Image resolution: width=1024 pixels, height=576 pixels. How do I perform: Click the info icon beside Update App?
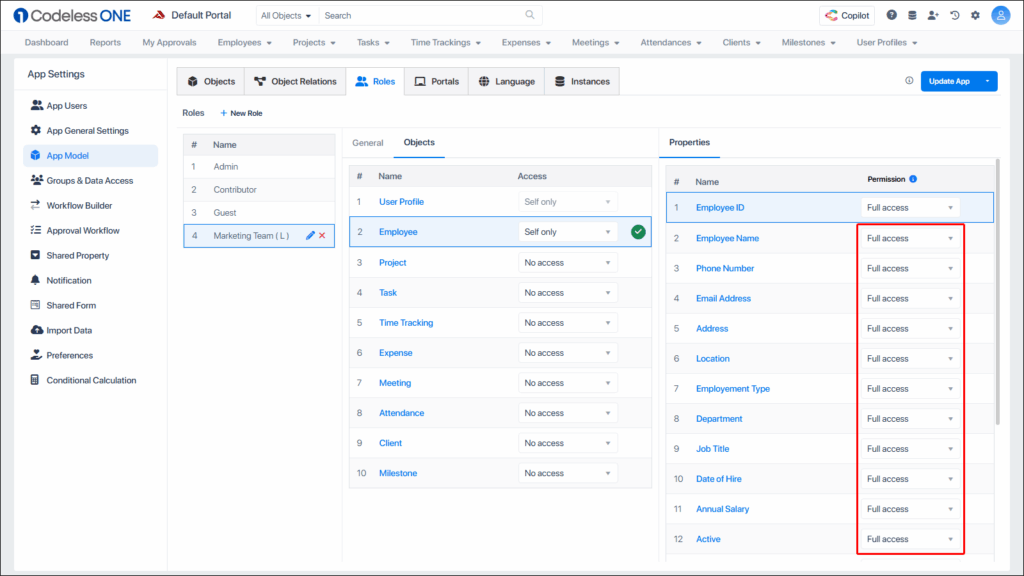(909, 80)
